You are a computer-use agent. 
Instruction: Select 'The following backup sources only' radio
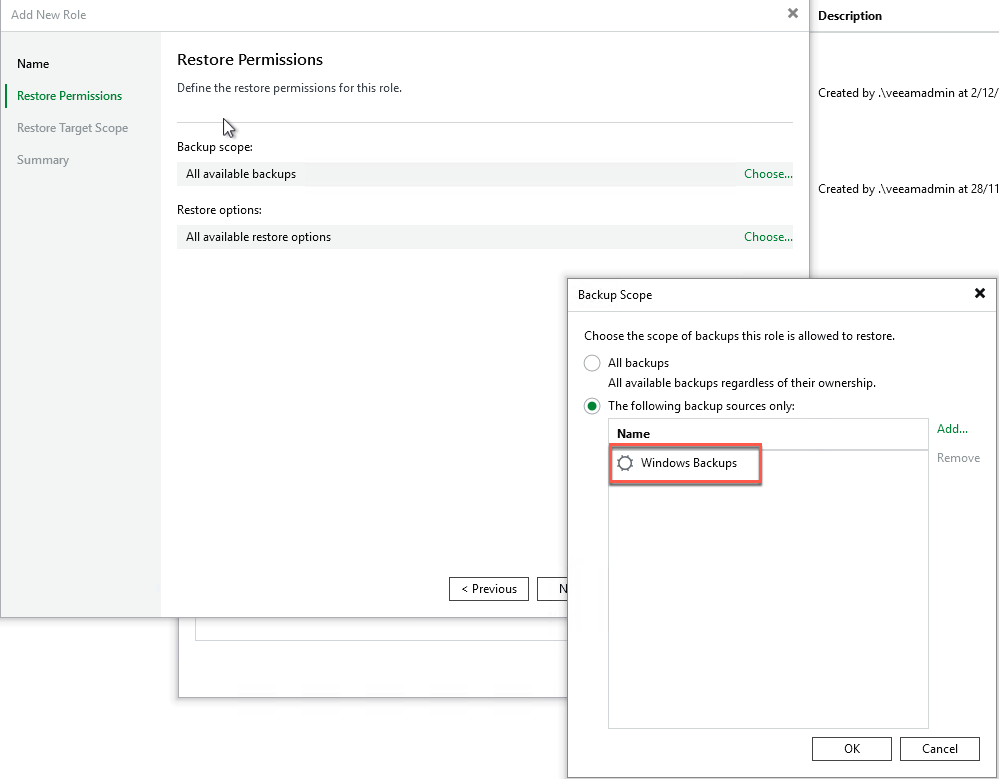click(x=592, y=406)
